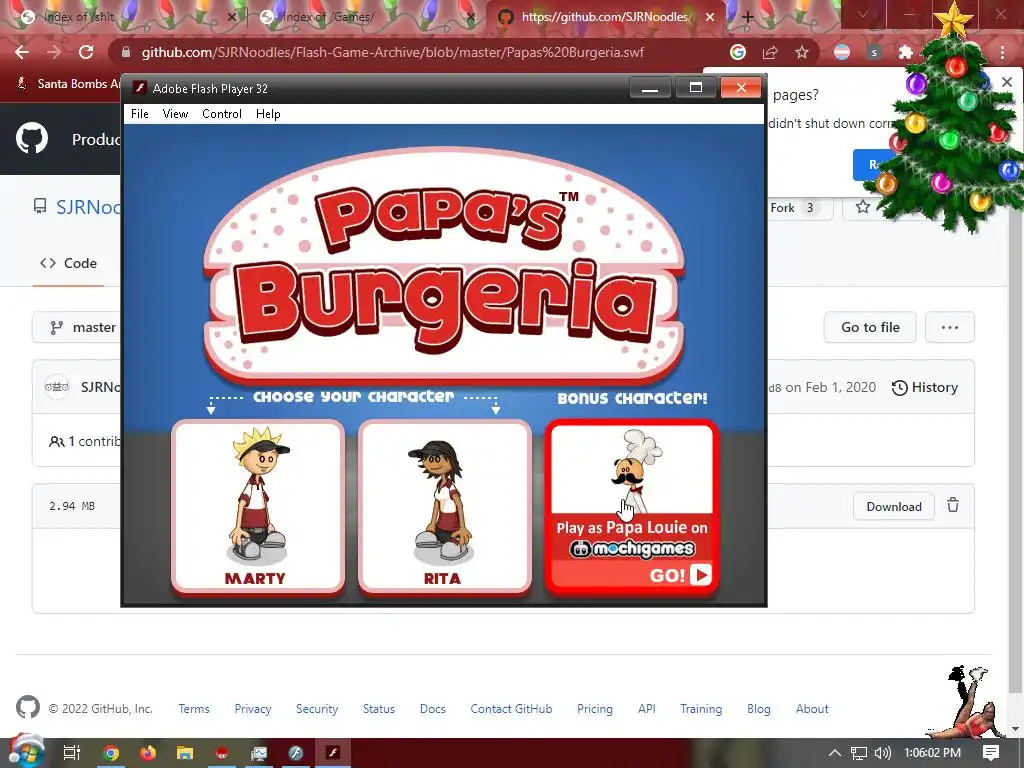Image resolution: width=1024 pixels, height=768 pixels.
Task: Open the Extensions puzzle-piece menu
Action: [x=905, y=52]
